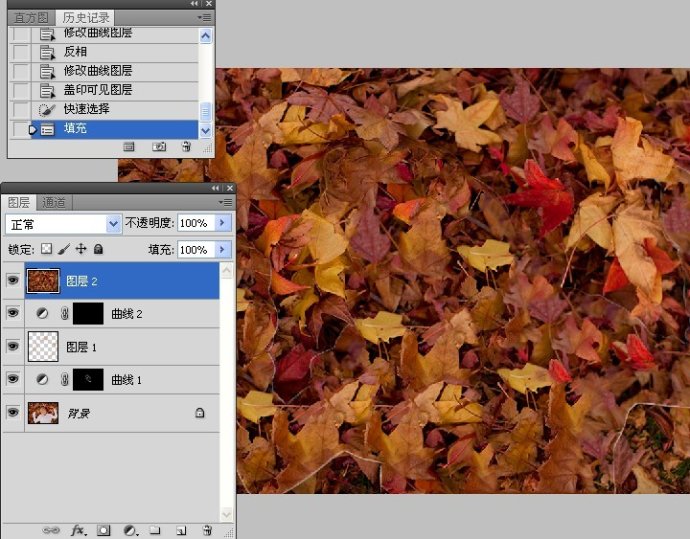
Task: Click the 曲线 1 layer mask thumbnail
Action: pyautogui.click(x=88, y=380)
